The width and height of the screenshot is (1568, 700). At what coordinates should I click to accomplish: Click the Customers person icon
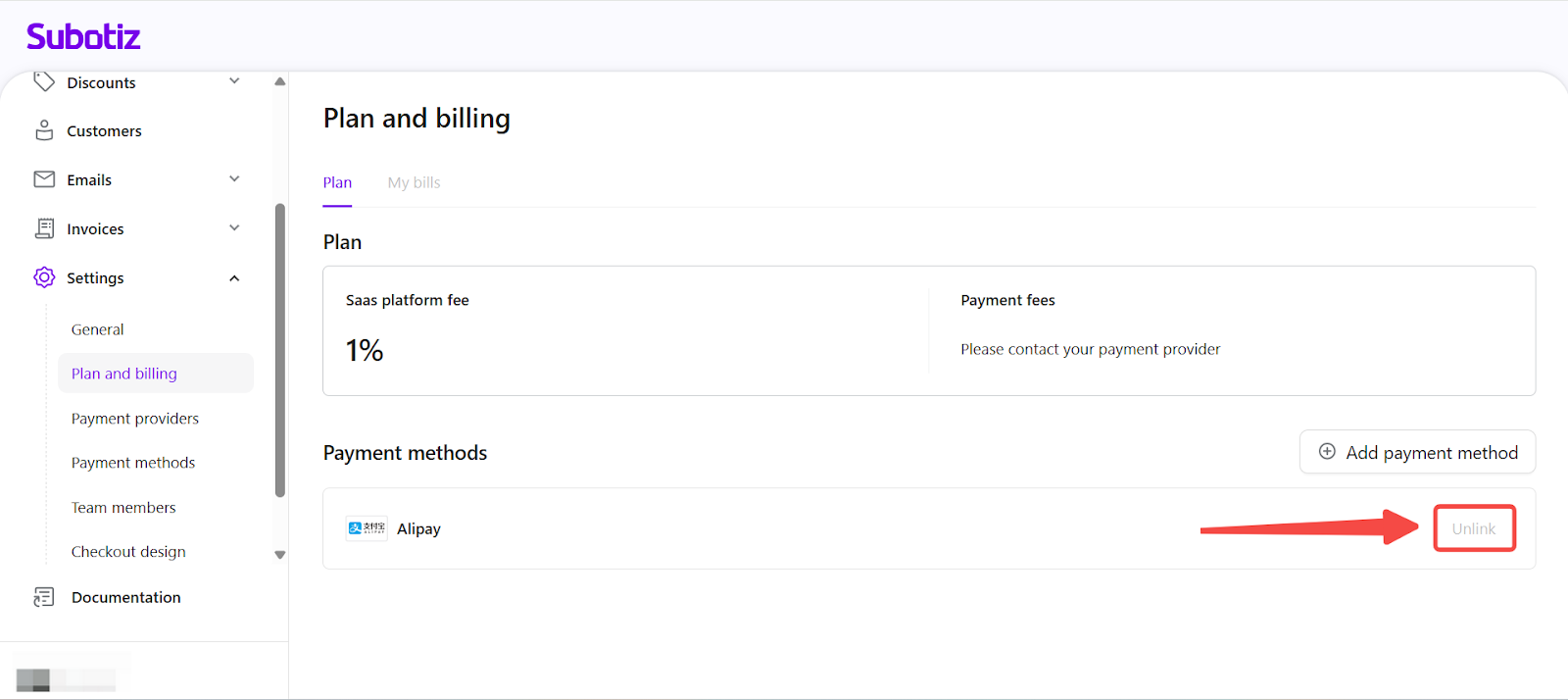coord(44,130)
